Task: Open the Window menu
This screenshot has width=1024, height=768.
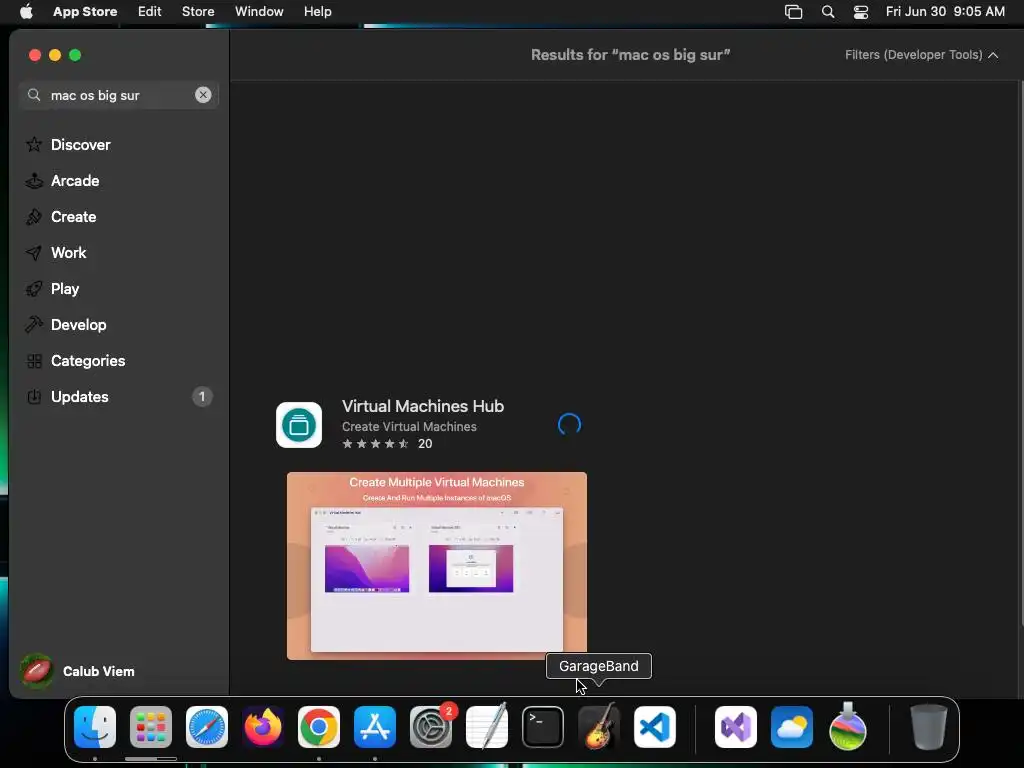Action: tap(259, 12)
